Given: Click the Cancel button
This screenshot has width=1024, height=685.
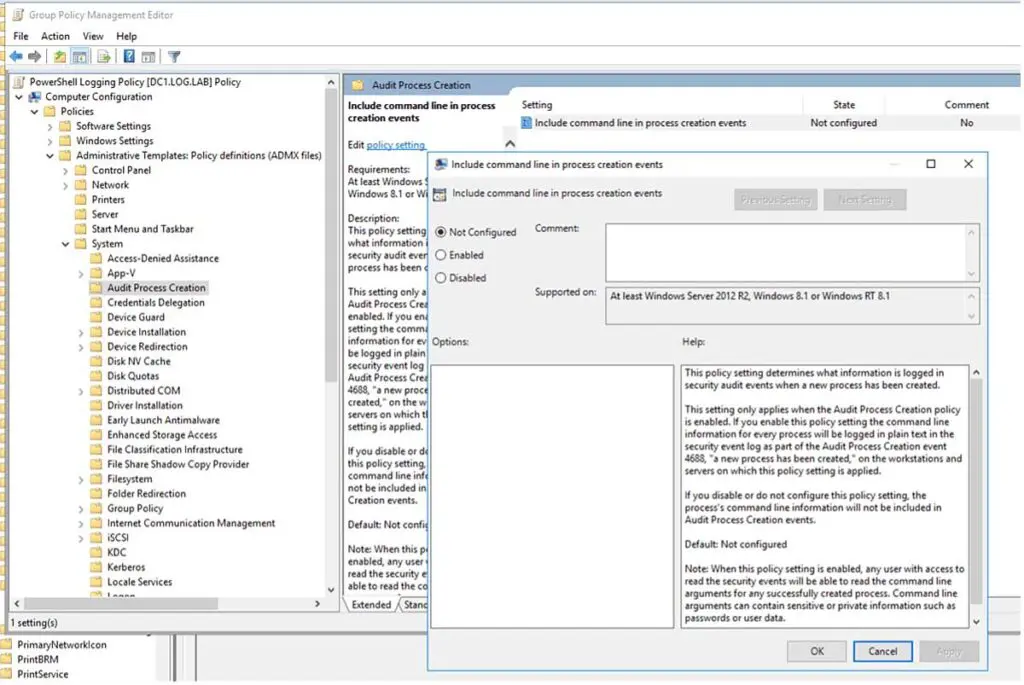Looking at the screenshot, I should pos(883,651).
